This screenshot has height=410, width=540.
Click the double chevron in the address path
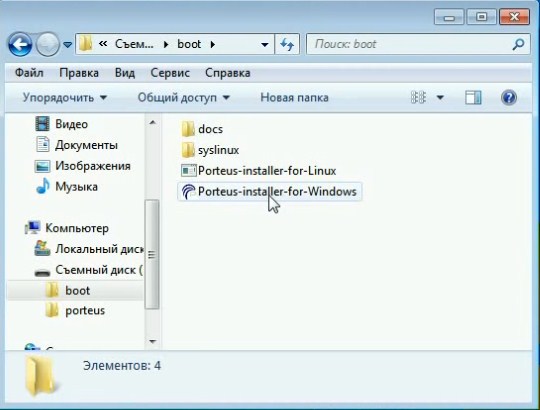(103, 44)
